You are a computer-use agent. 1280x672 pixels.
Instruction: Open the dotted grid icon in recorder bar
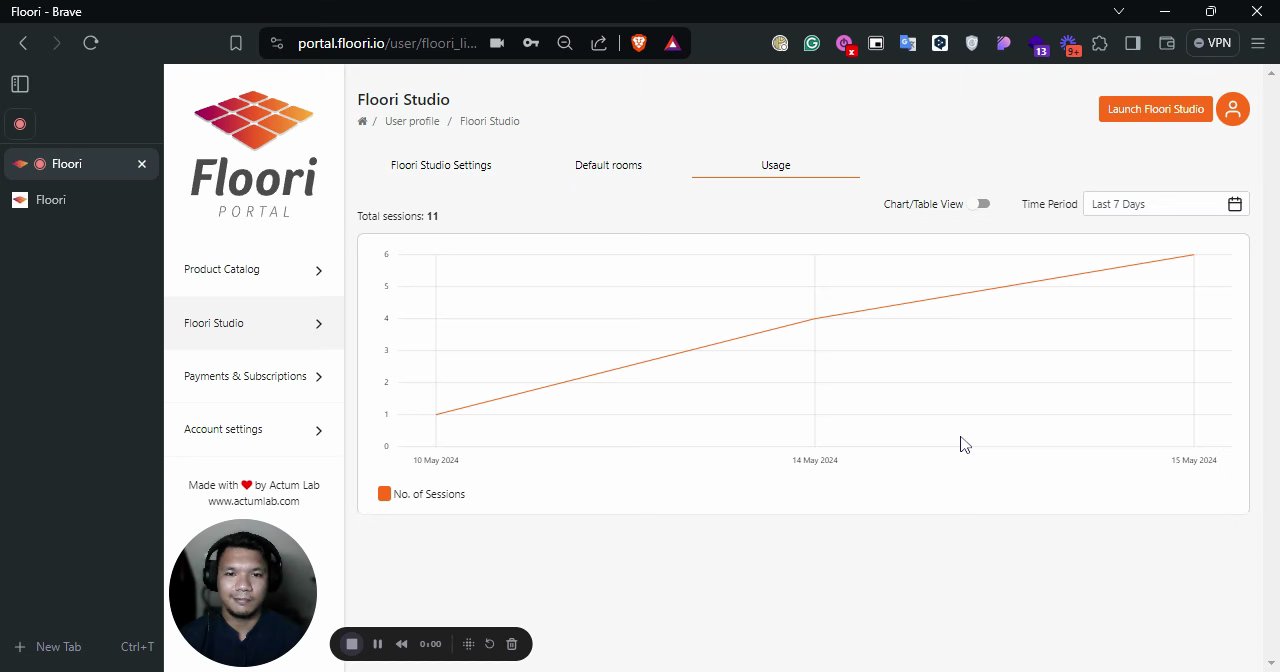click(x=468, y=644)
